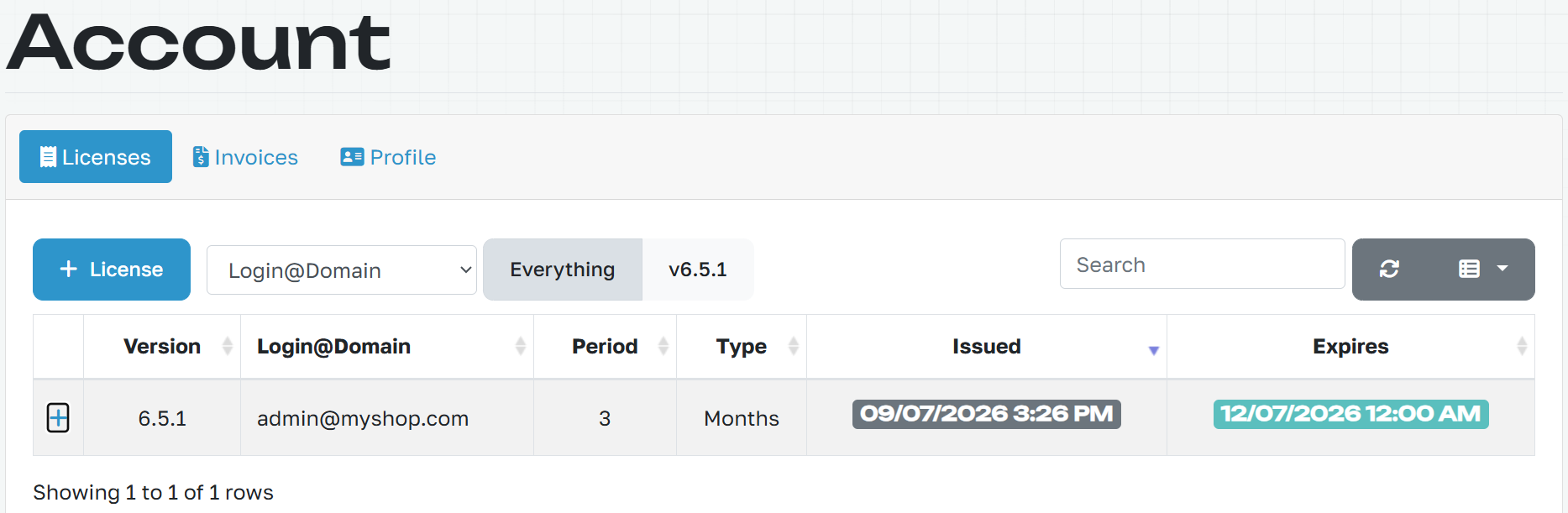Click the gray issued date badge

click(x=987, y=414)
